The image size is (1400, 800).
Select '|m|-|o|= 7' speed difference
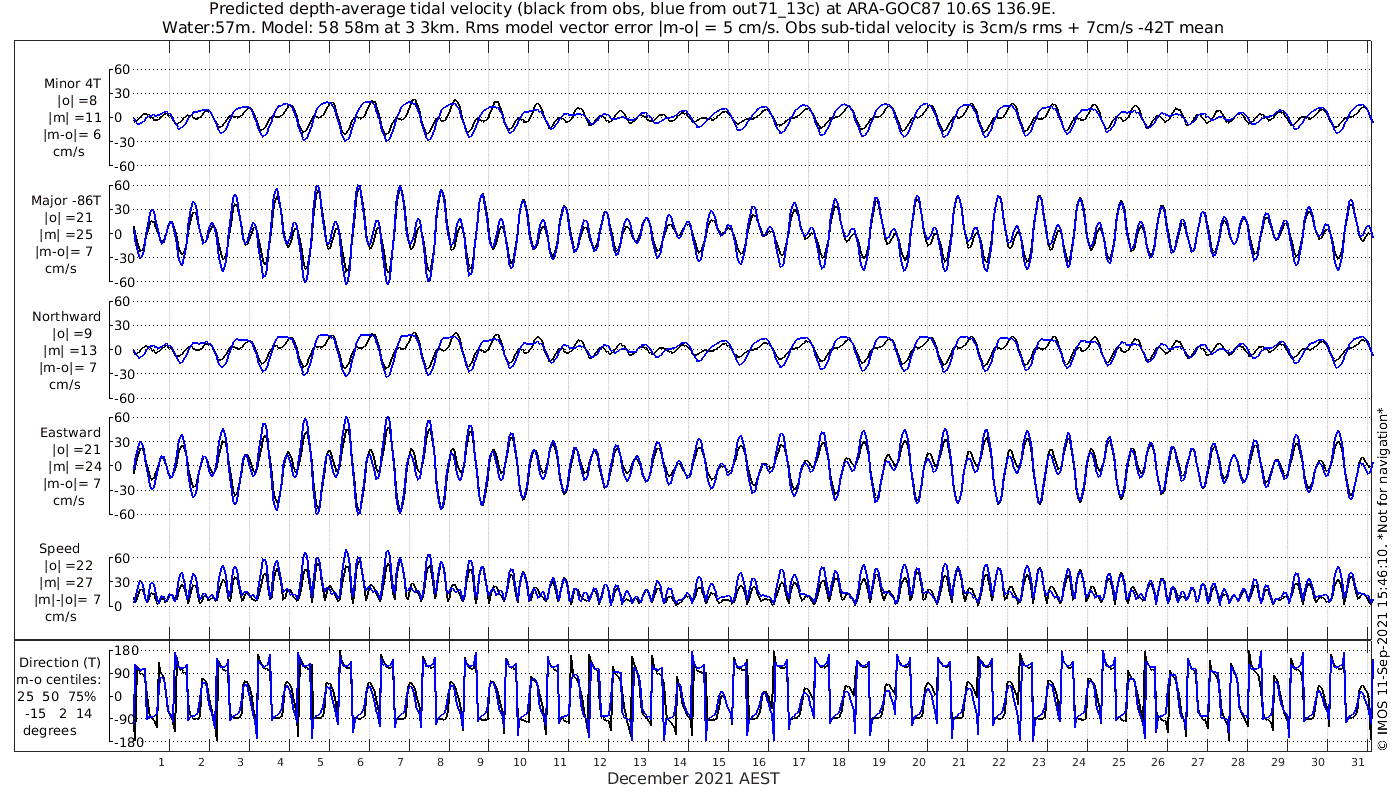click(69, 600)
